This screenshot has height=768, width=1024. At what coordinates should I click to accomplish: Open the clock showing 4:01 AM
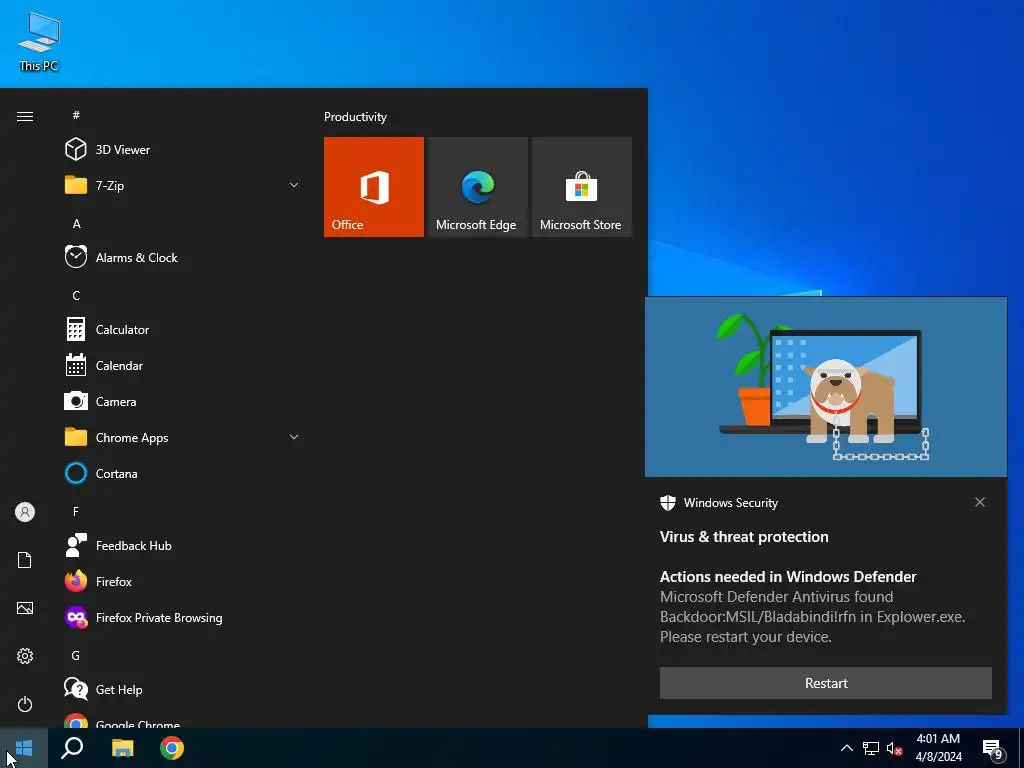pyautogui.click(x=938, y=748)
